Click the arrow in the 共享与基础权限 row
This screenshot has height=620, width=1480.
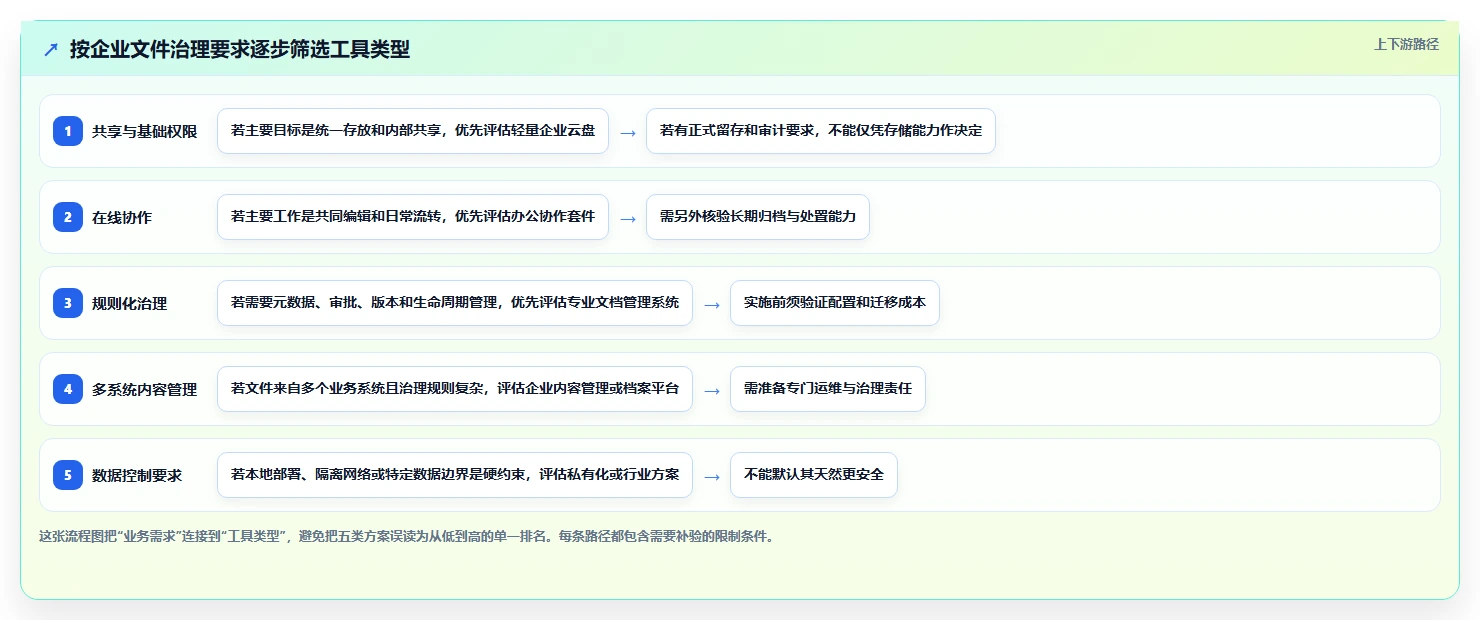tap(628, 132)
